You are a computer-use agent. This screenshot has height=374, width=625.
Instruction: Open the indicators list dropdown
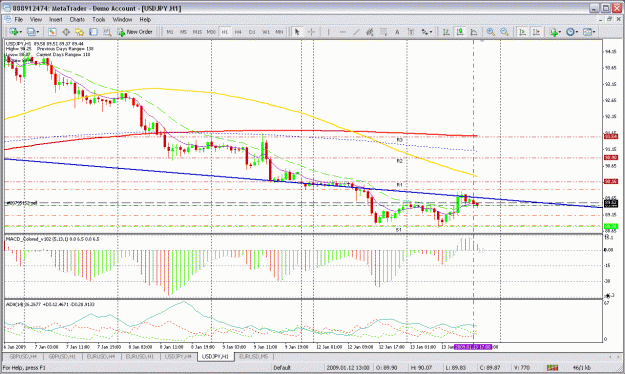click(555, 32)
